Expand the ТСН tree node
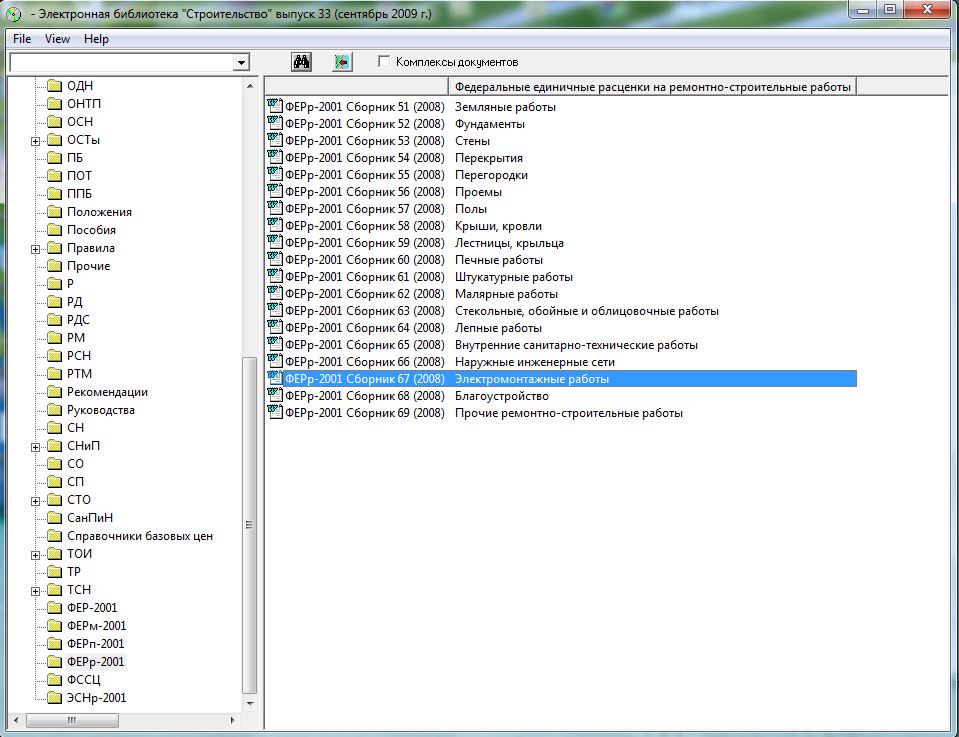 pos(35,591)
